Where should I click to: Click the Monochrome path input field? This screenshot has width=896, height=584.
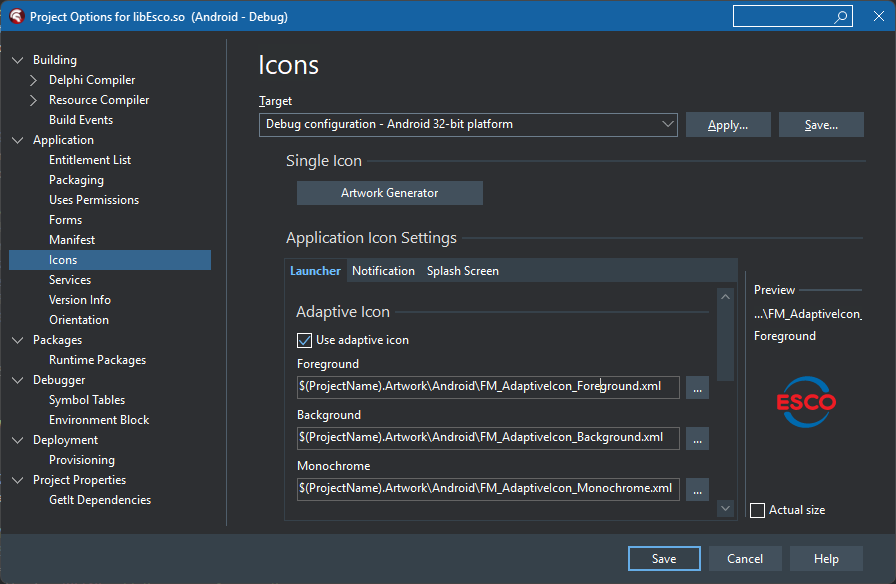[x=488, y=489]
